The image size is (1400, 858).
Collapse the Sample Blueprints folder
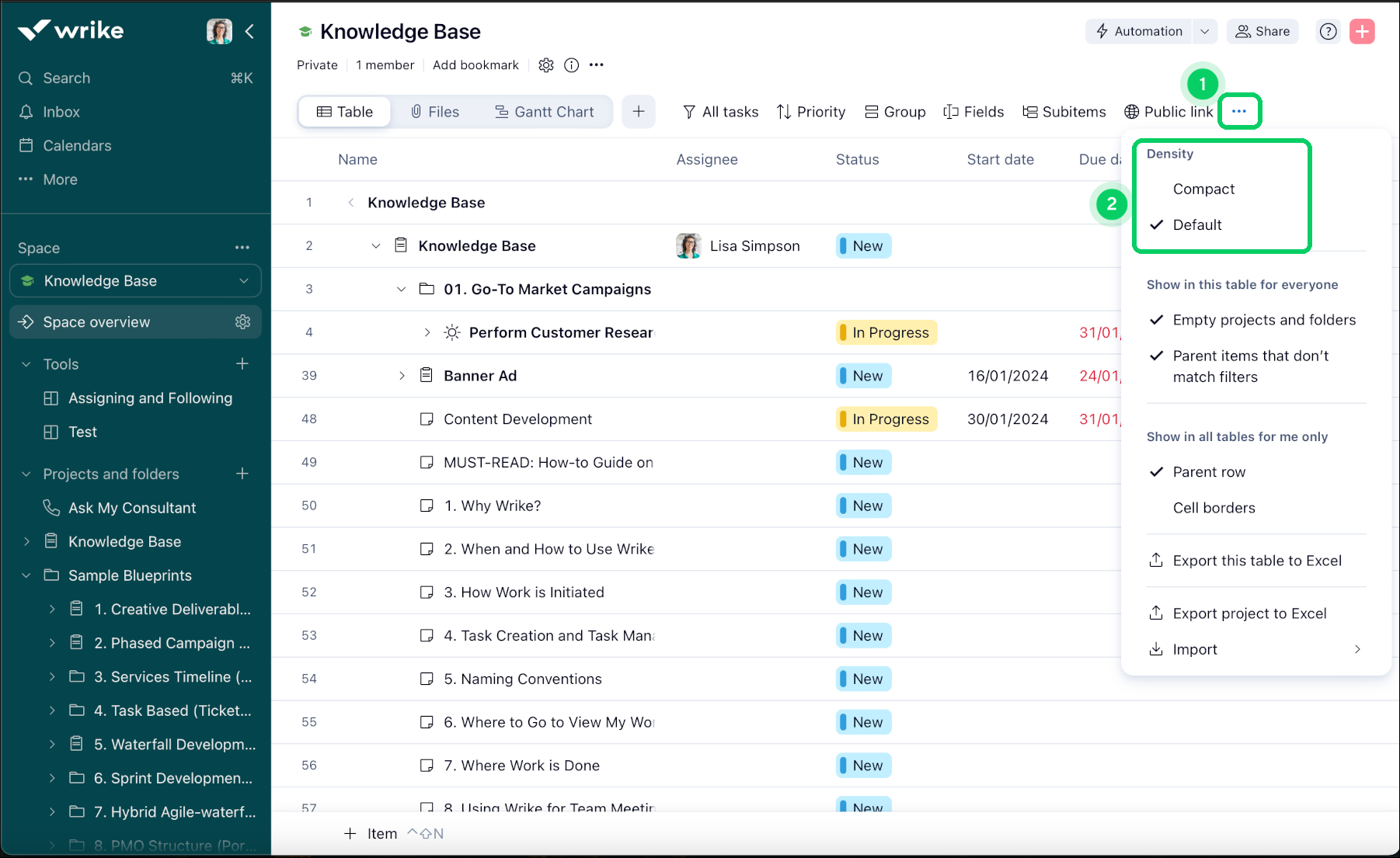tap(26, 575)
